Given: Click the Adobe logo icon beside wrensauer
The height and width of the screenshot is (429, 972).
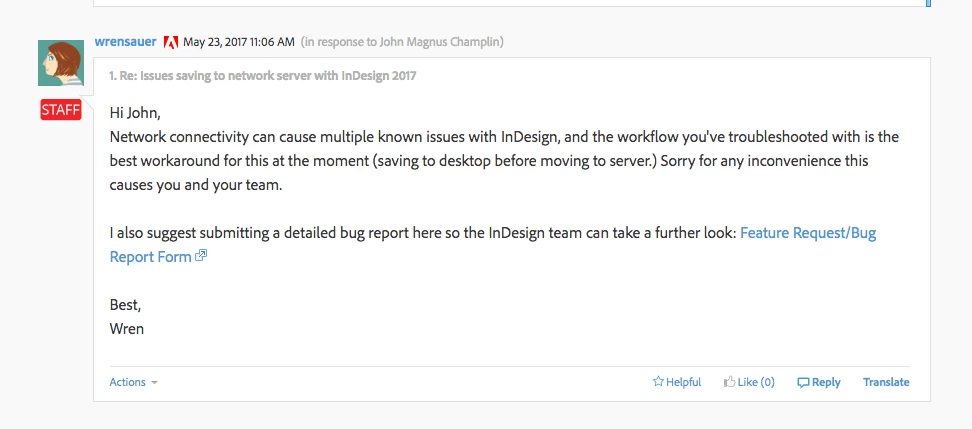Looking at the screenshot, I should pyautogui.click(x=170, y=42).
